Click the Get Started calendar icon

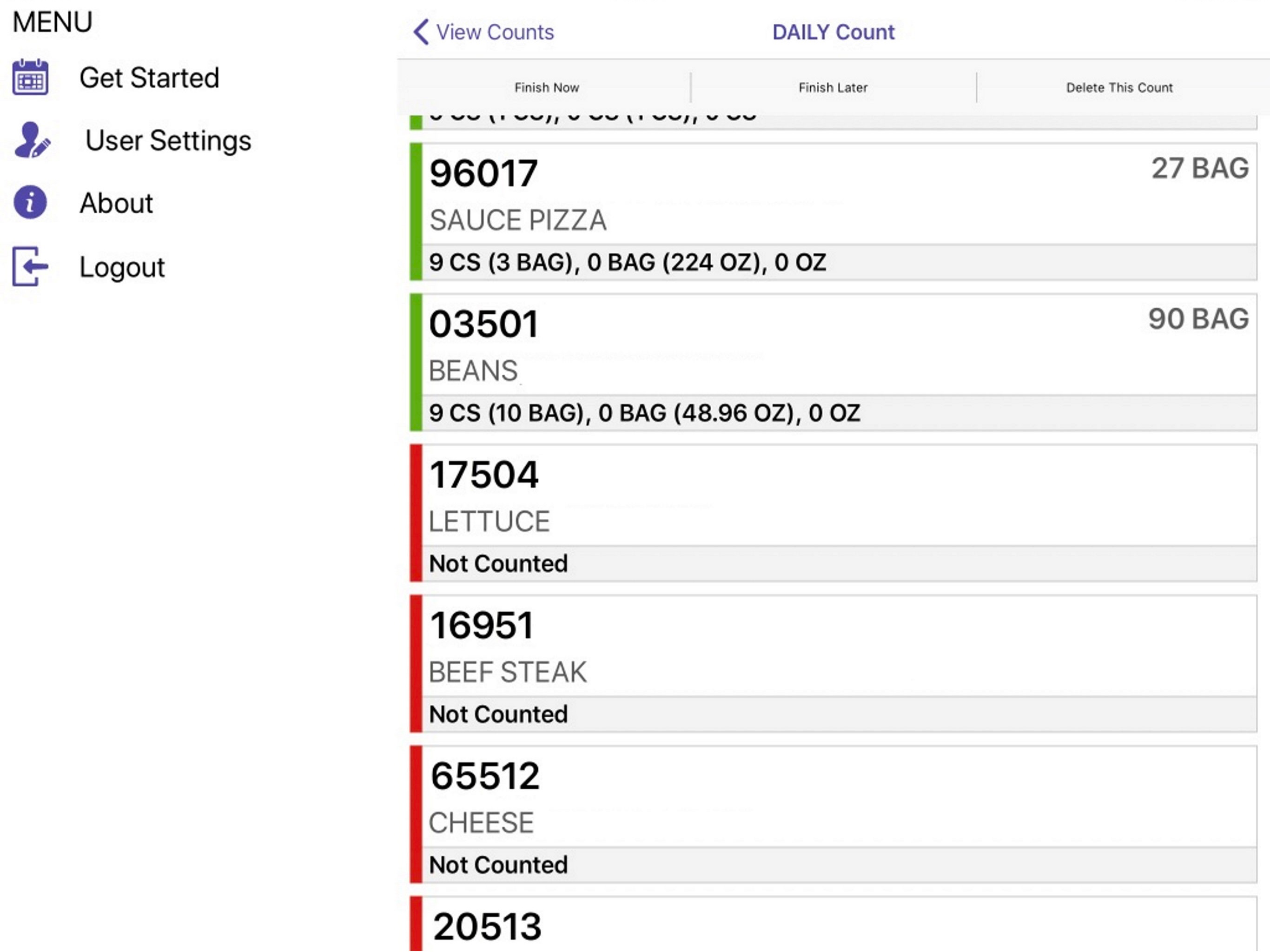pos(30,77)
